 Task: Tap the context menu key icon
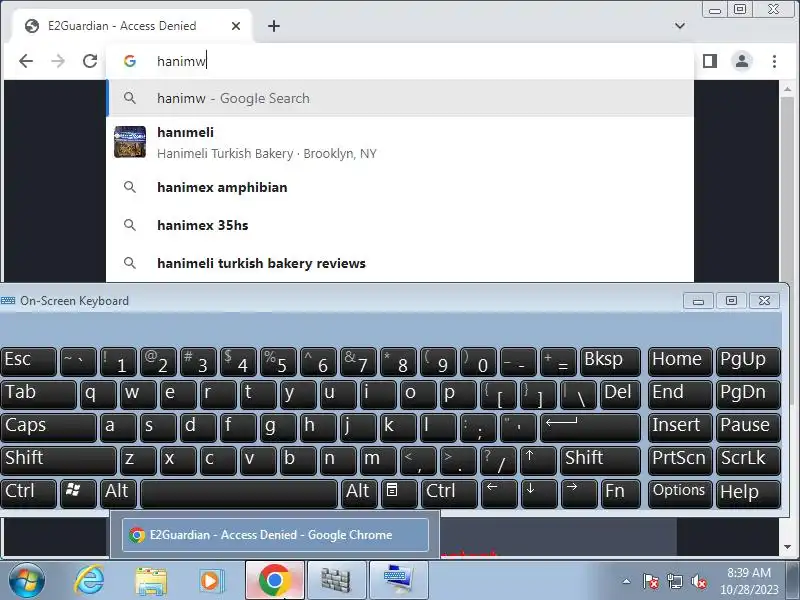[399, 493]
